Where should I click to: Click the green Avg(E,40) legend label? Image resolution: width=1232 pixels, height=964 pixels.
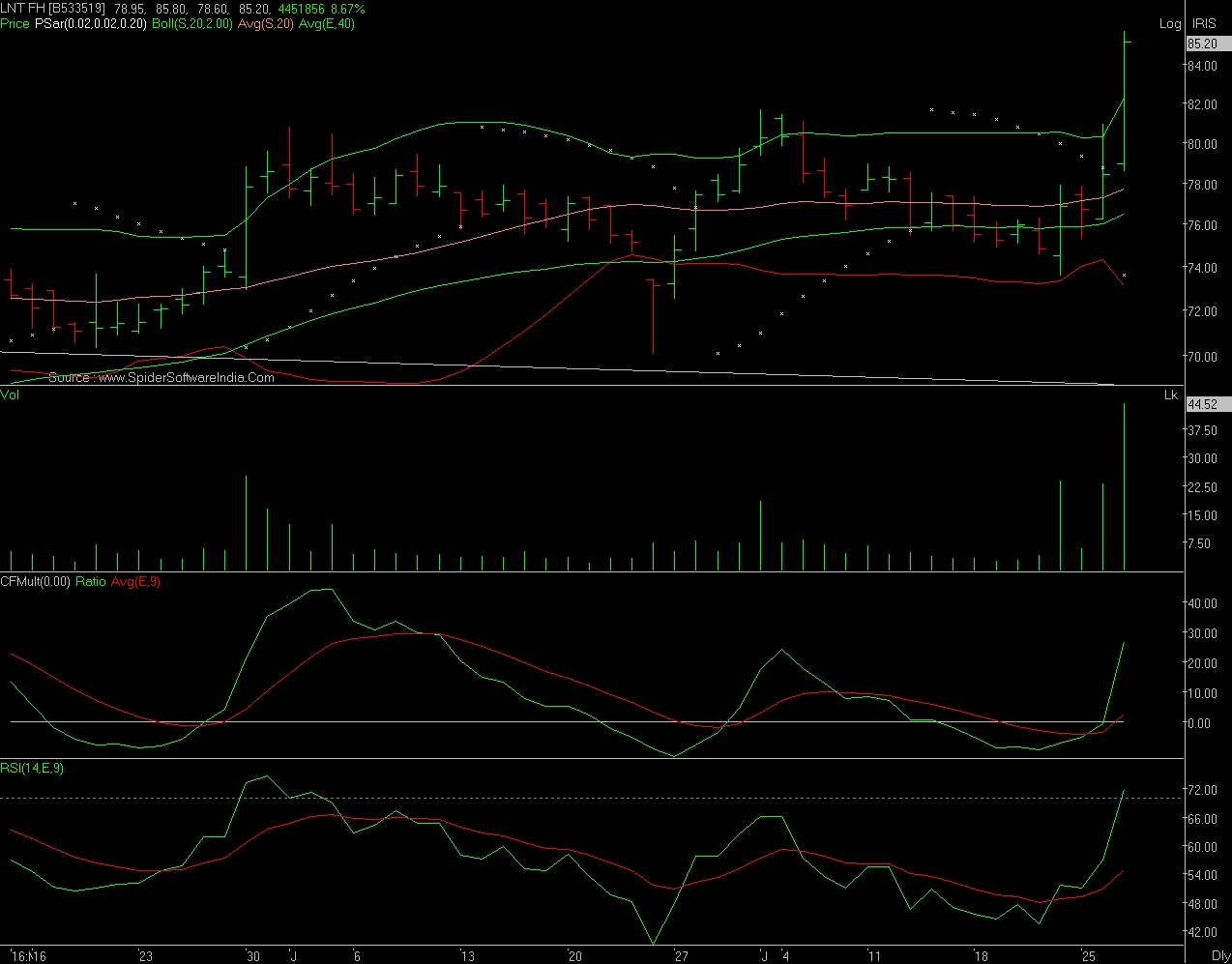point(327,23)
